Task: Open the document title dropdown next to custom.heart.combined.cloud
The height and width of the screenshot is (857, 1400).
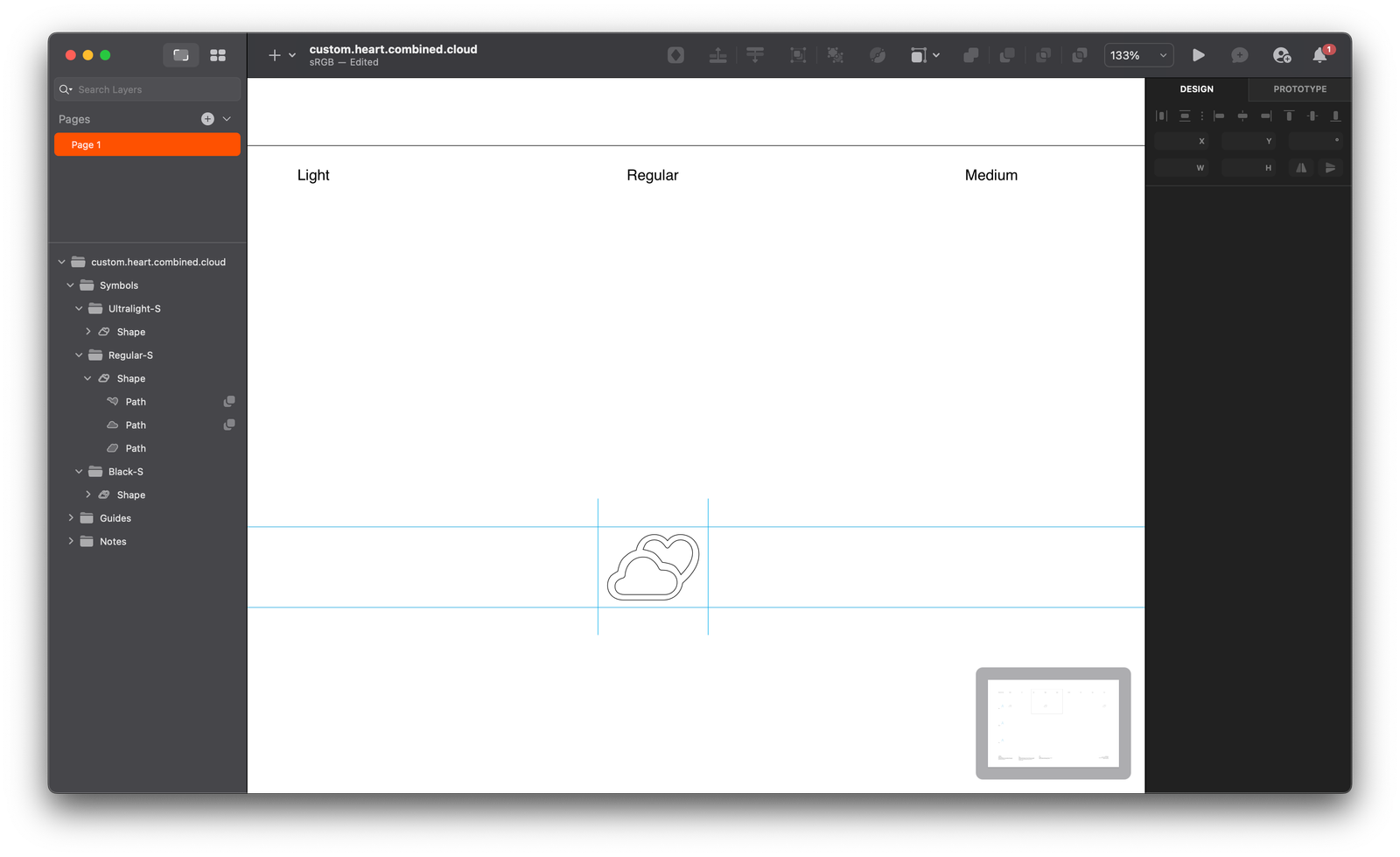Action: [x=291, y=54]
